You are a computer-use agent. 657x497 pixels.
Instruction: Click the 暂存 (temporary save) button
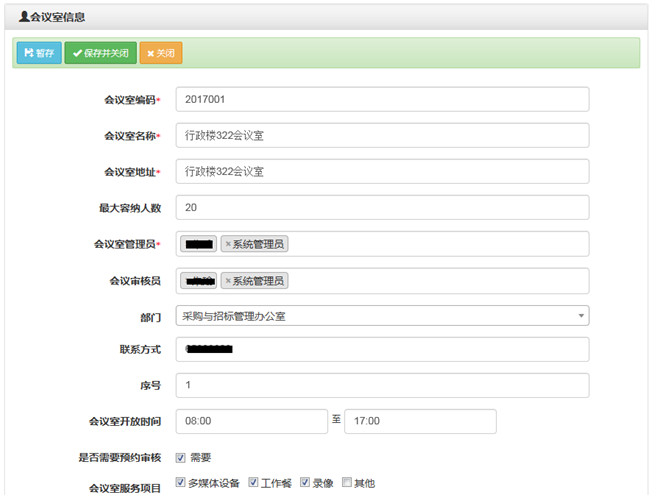point(39,53)
